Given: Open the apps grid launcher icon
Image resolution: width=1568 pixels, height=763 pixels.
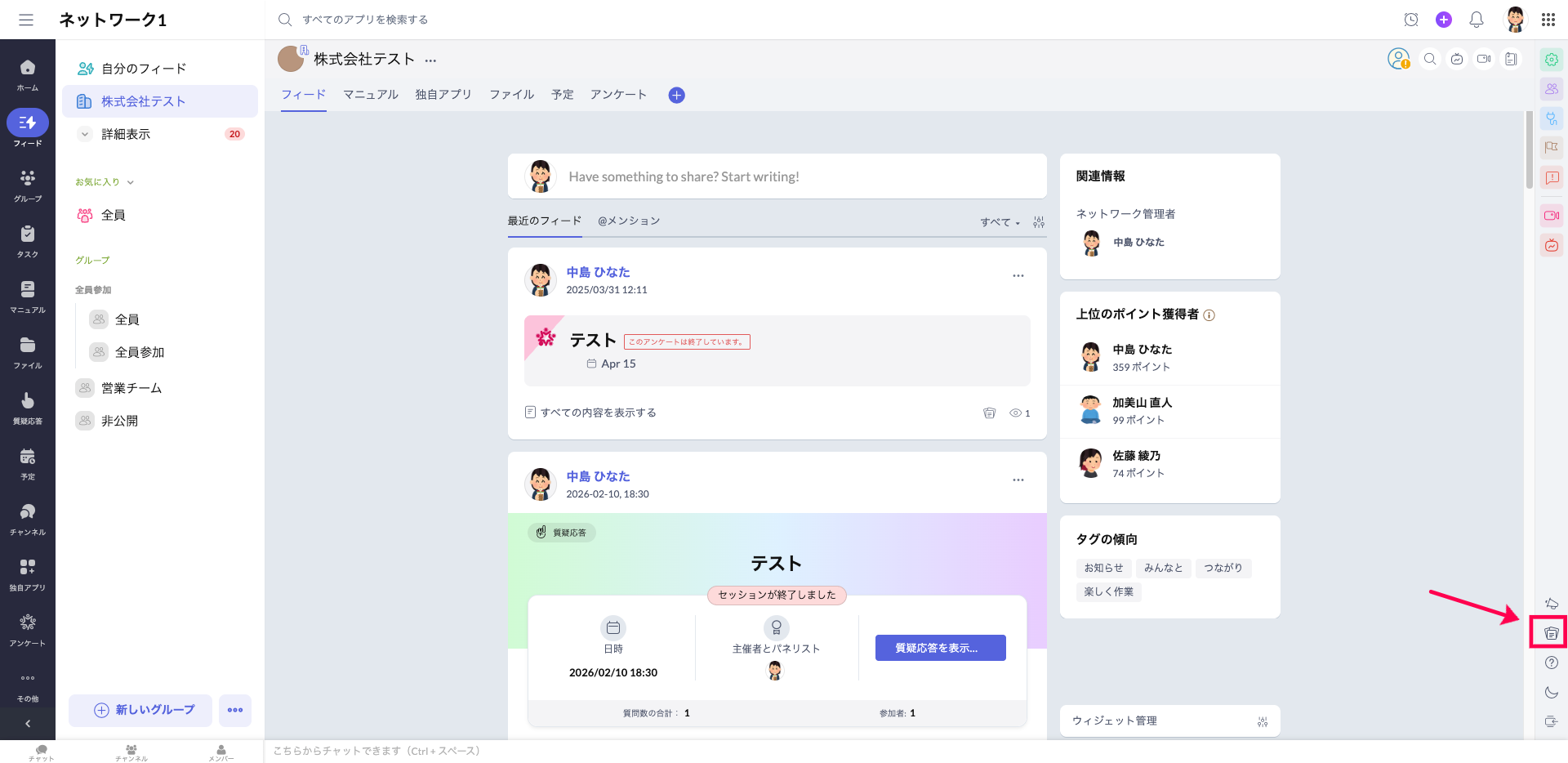Looking at the screenshot, I should coord(1548,20).
